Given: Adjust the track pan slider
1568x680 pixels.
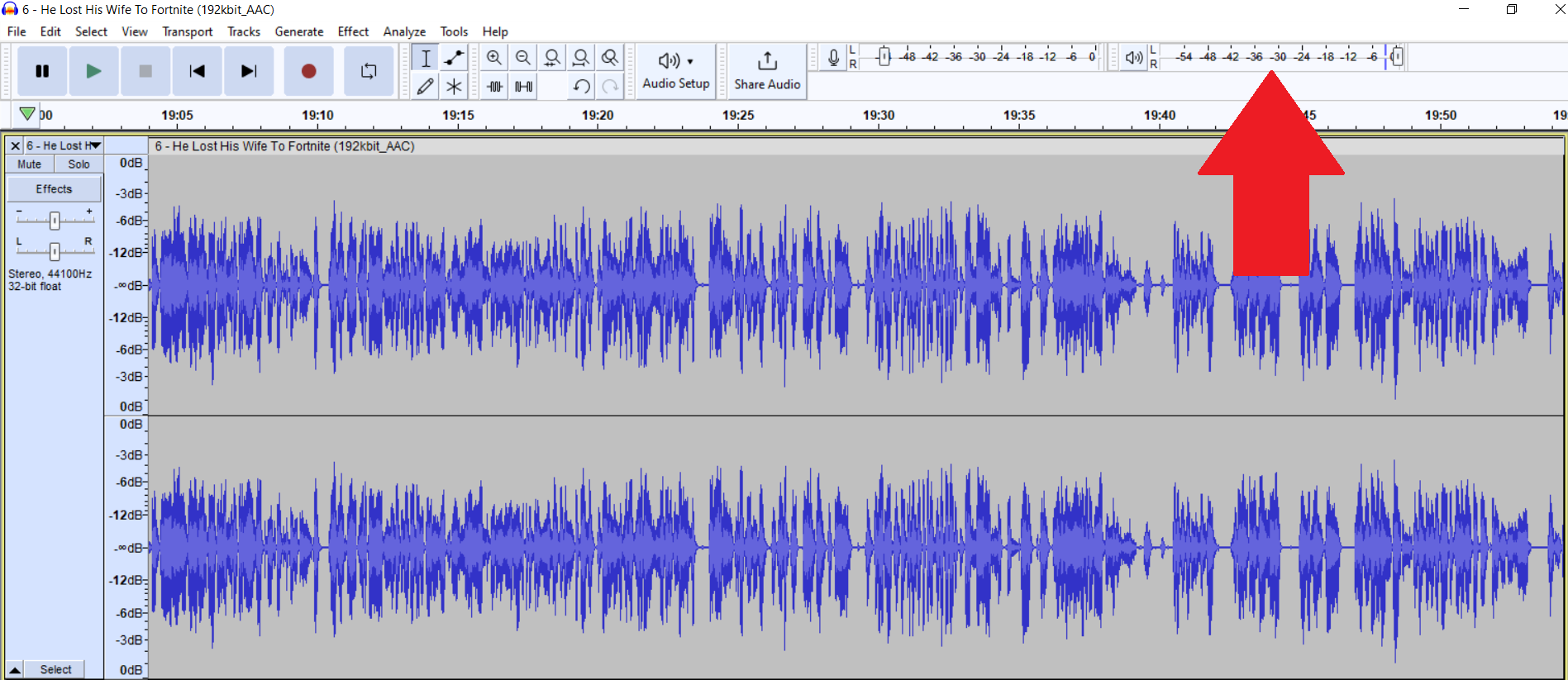Looking at the screenshot, I should point(55,250).
